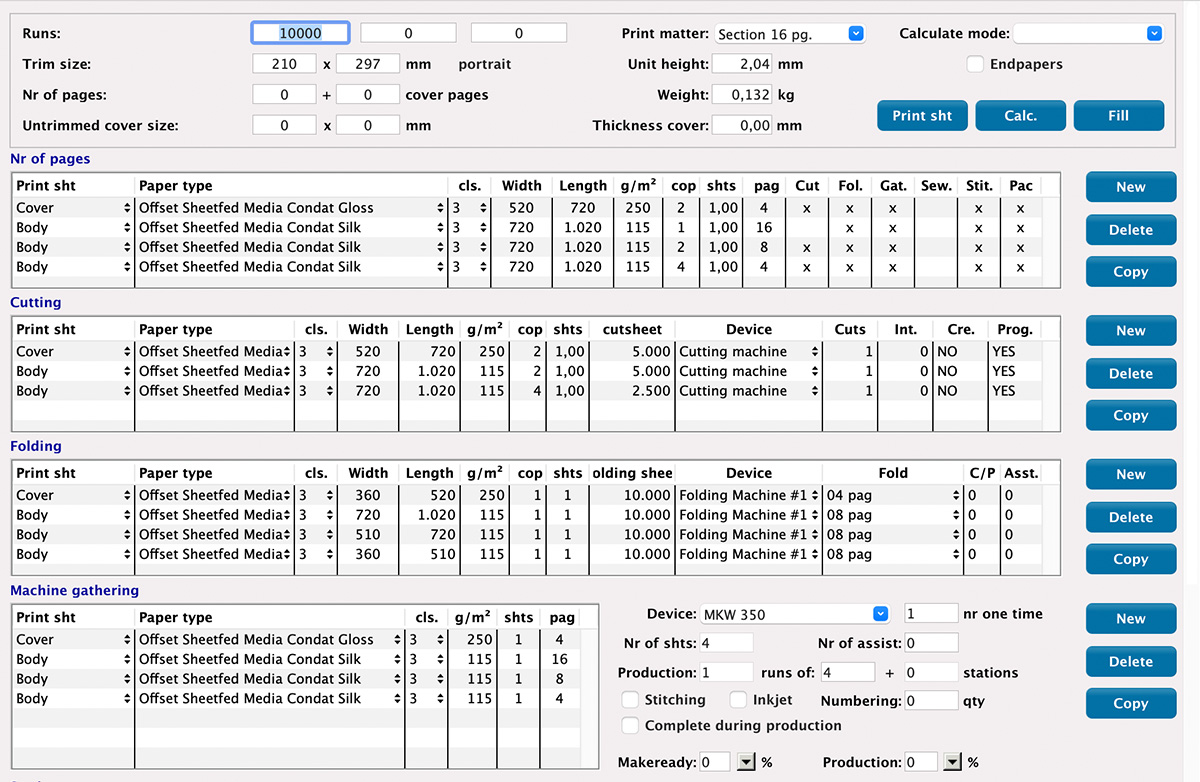Click the Unit height field 2,04
This screenshot has height=782, width=1200.
pyautogui.click(x=742, y=64)
